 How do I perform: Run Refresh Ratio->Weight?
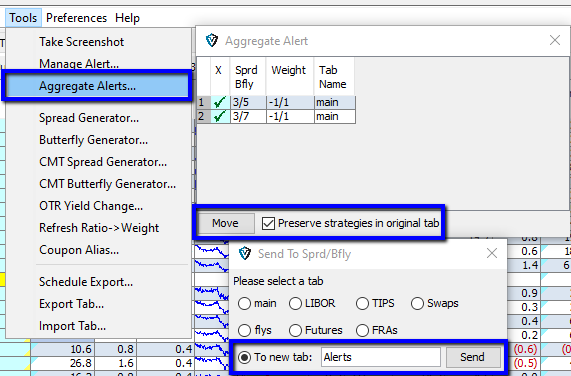pyautogui.click(x=99, y=228)
